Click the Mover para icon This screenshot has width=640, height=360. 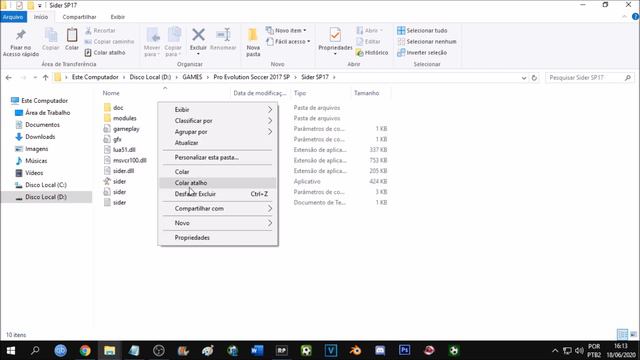152,36
